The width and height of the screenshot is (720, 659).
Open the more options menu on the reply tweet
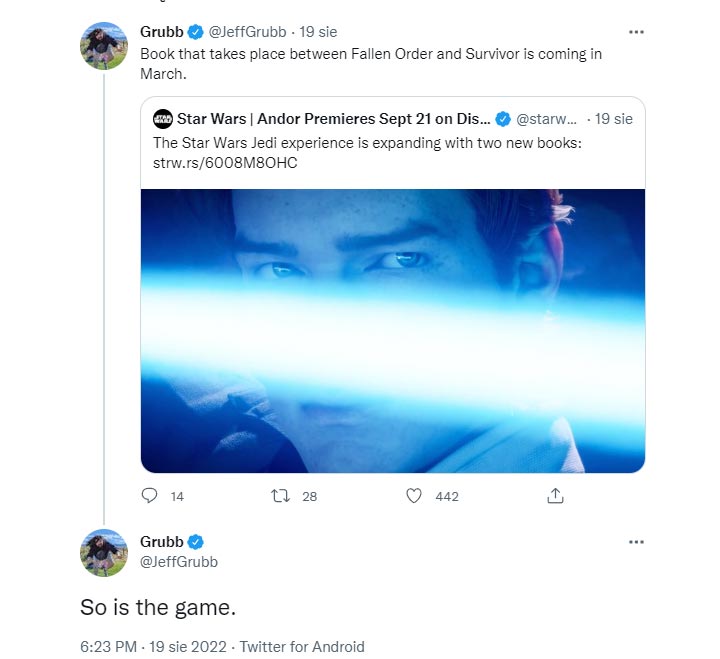636,541
